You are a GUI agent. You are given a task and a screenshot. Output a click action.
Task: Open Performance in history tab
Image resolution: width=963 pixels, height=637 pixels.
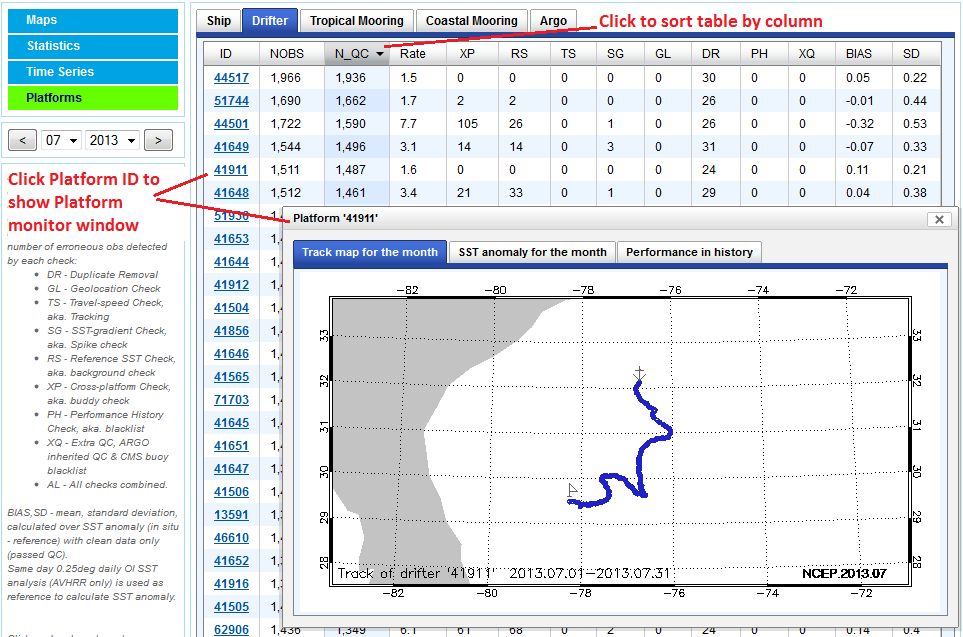tap(689, 252)
